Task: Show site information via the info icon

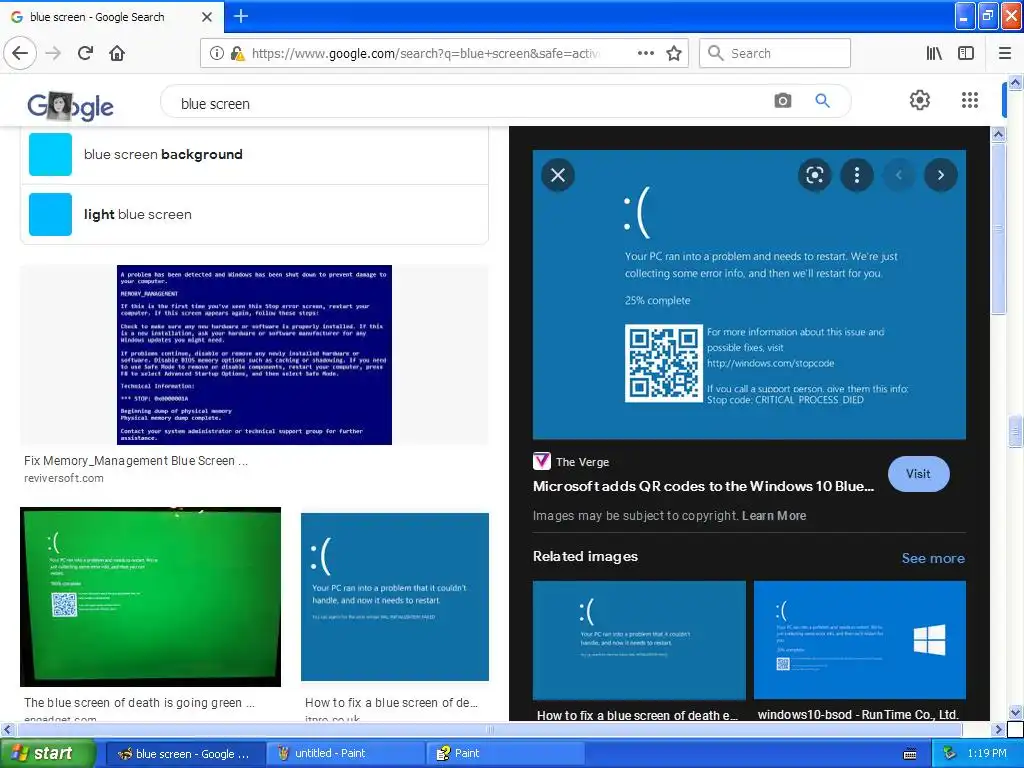Action: click(x=216, y=53)
